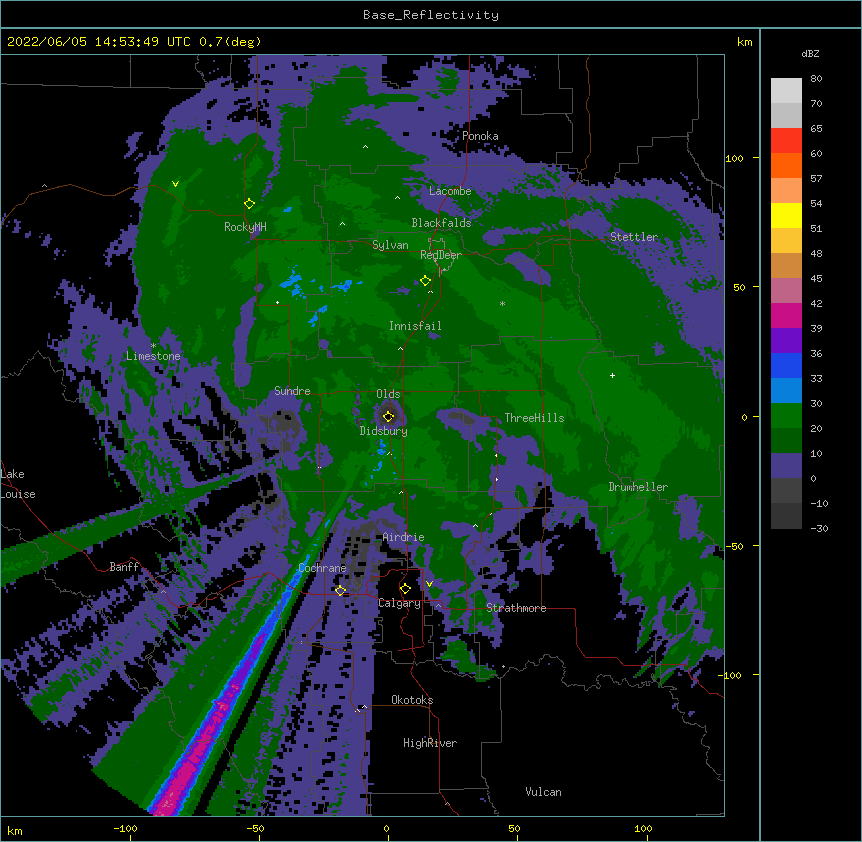Click the -50 tick on the vertical axis
This screenshot has height=842, width=862.
pos(734,546)
